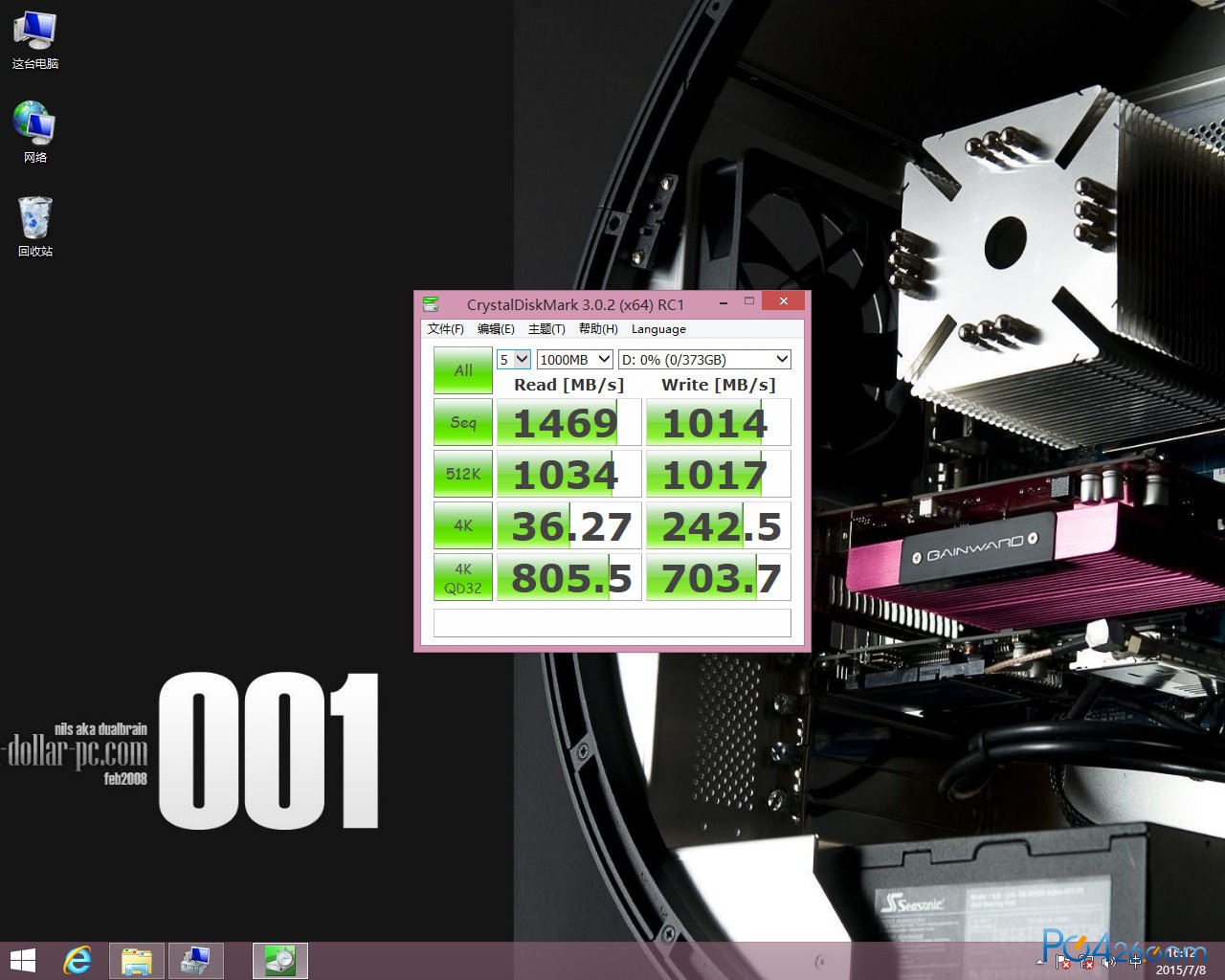Image resolution: width=1225 pixels, height=980 pixels.
Task: Start the 4K QD32 benchmark
Action: tap(463, 577)
